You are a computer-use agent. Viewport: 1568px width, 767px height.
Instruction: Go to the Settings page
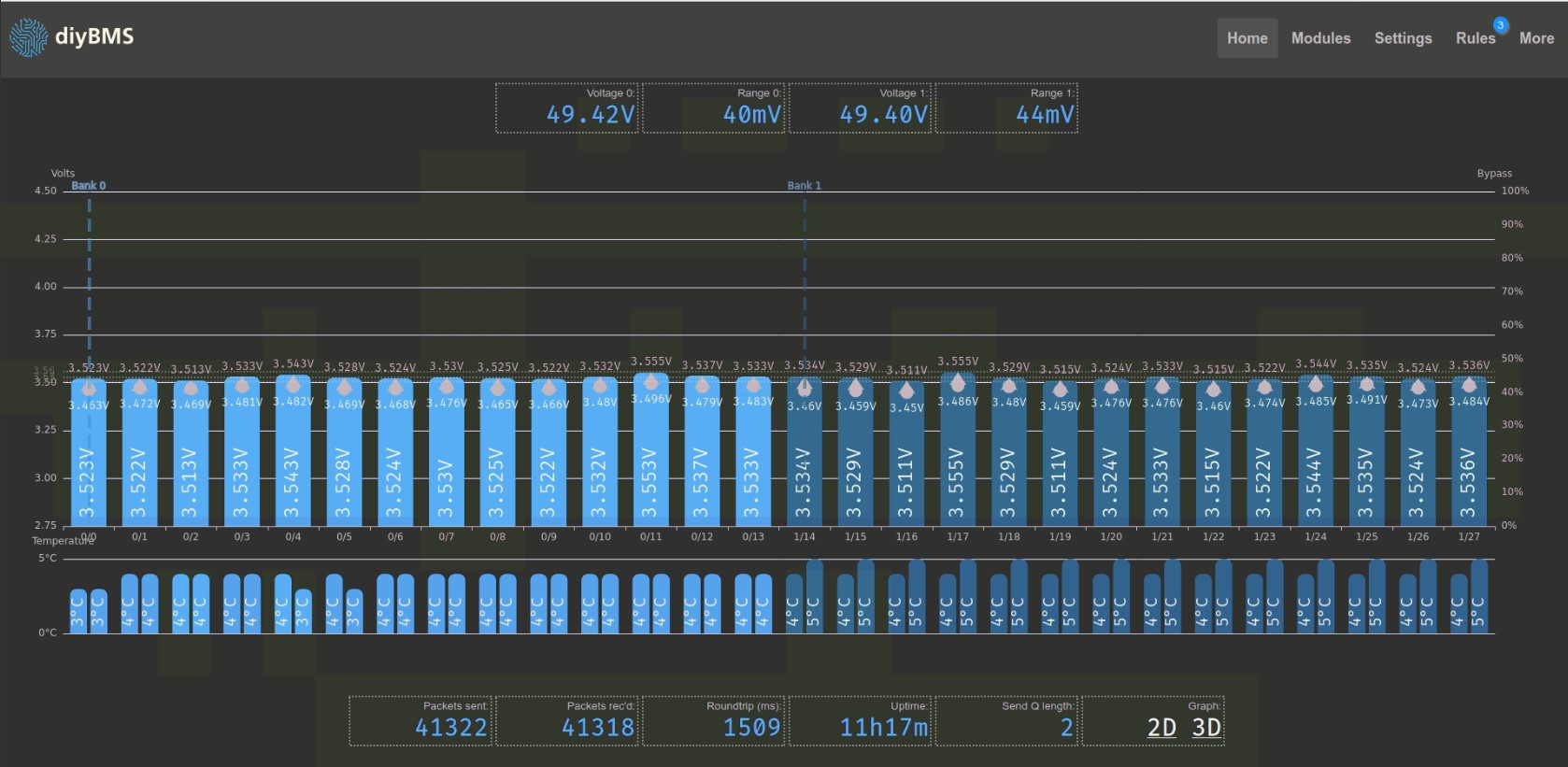(x=1403, y=38)
